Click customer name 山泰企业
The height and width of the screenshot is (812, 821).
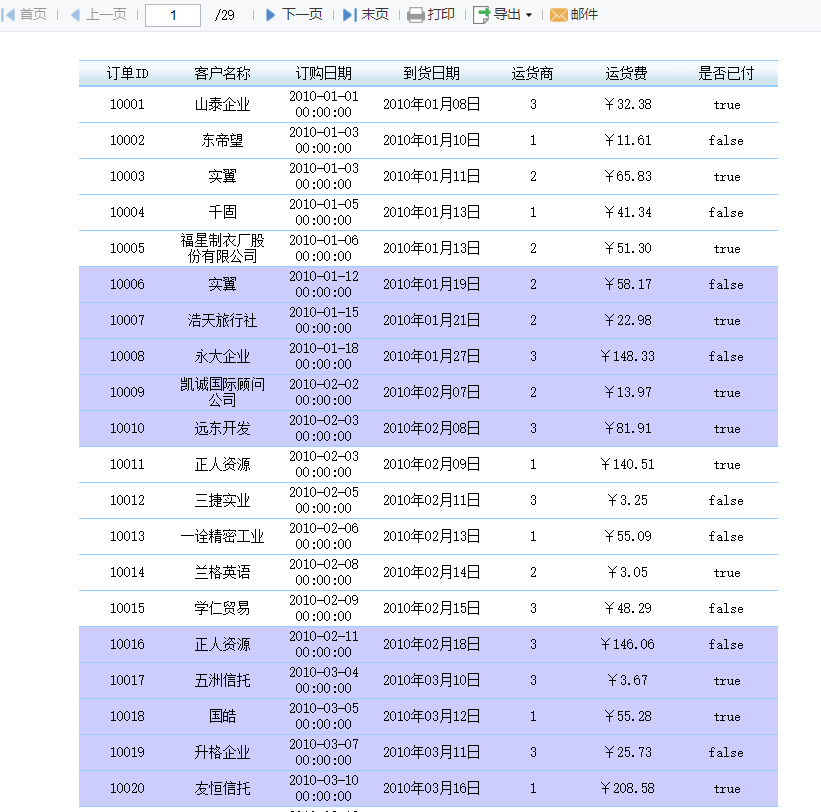pyautogui.click(x=222, y=104)
